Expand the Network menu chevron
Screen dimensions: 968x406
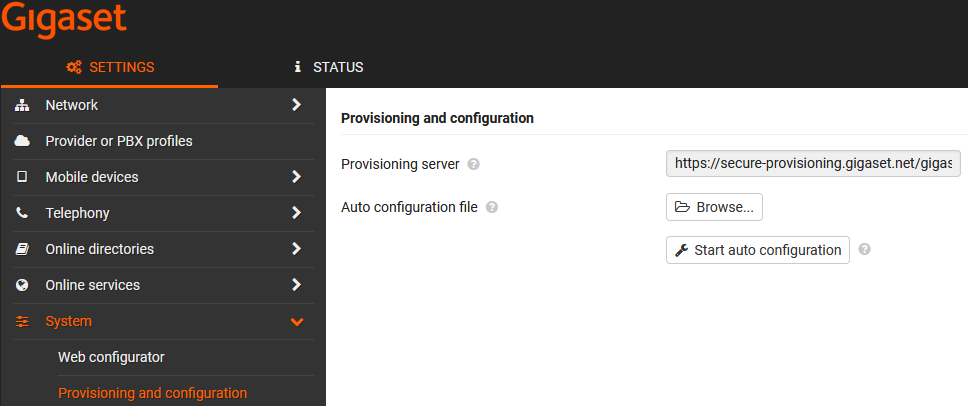(296, 105)
